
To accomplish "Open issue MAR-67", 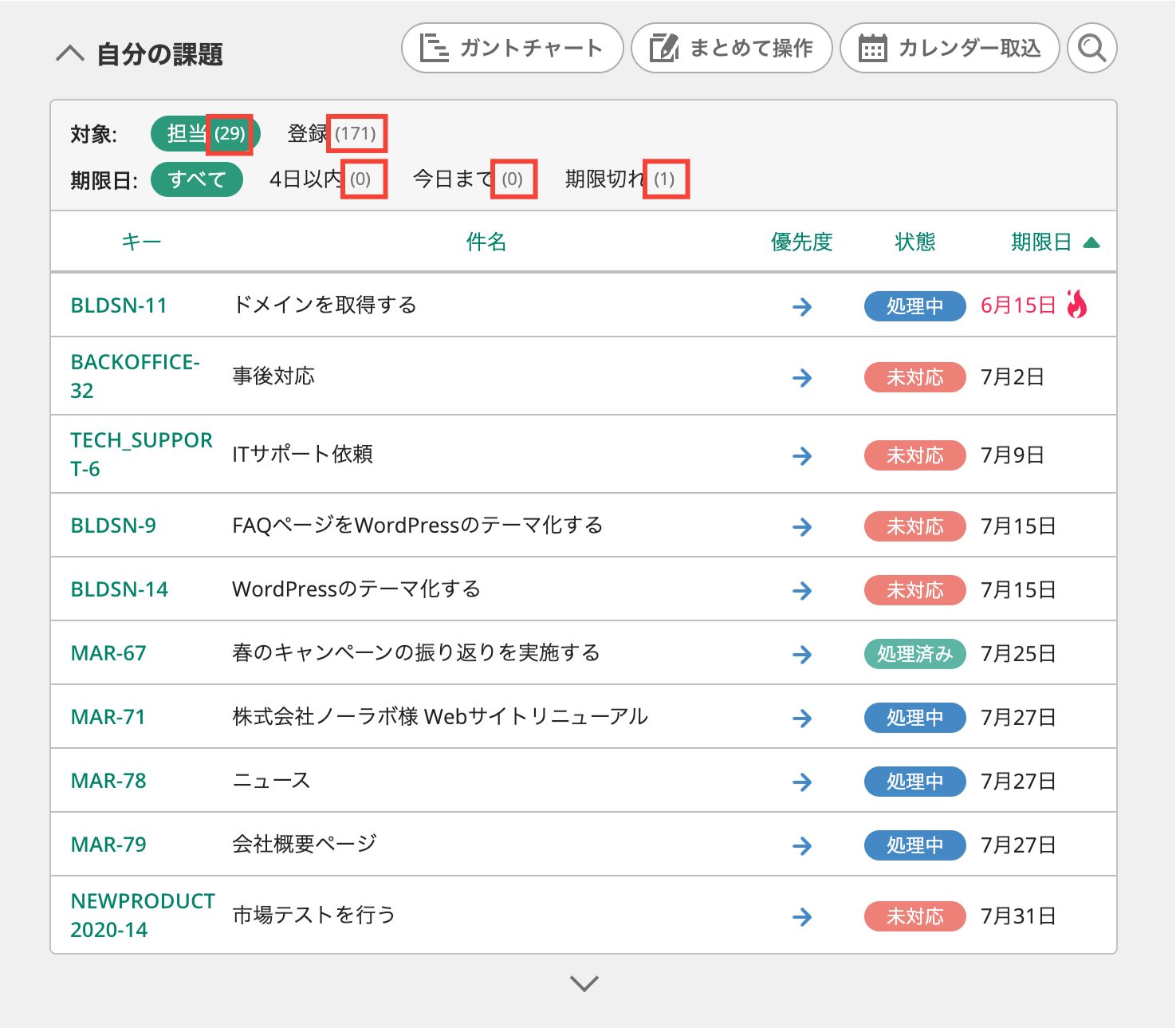I will (x=108, y=653).
